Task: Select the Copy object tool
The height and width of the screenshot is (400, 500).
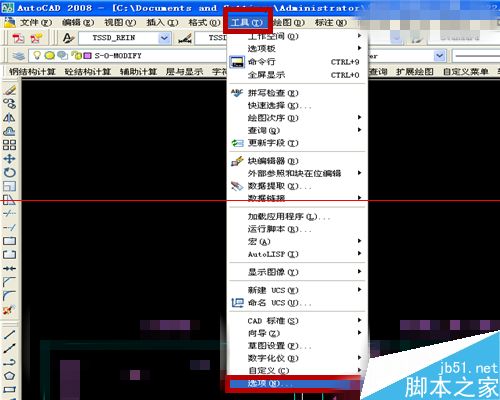Action: [x=9, y=104]
